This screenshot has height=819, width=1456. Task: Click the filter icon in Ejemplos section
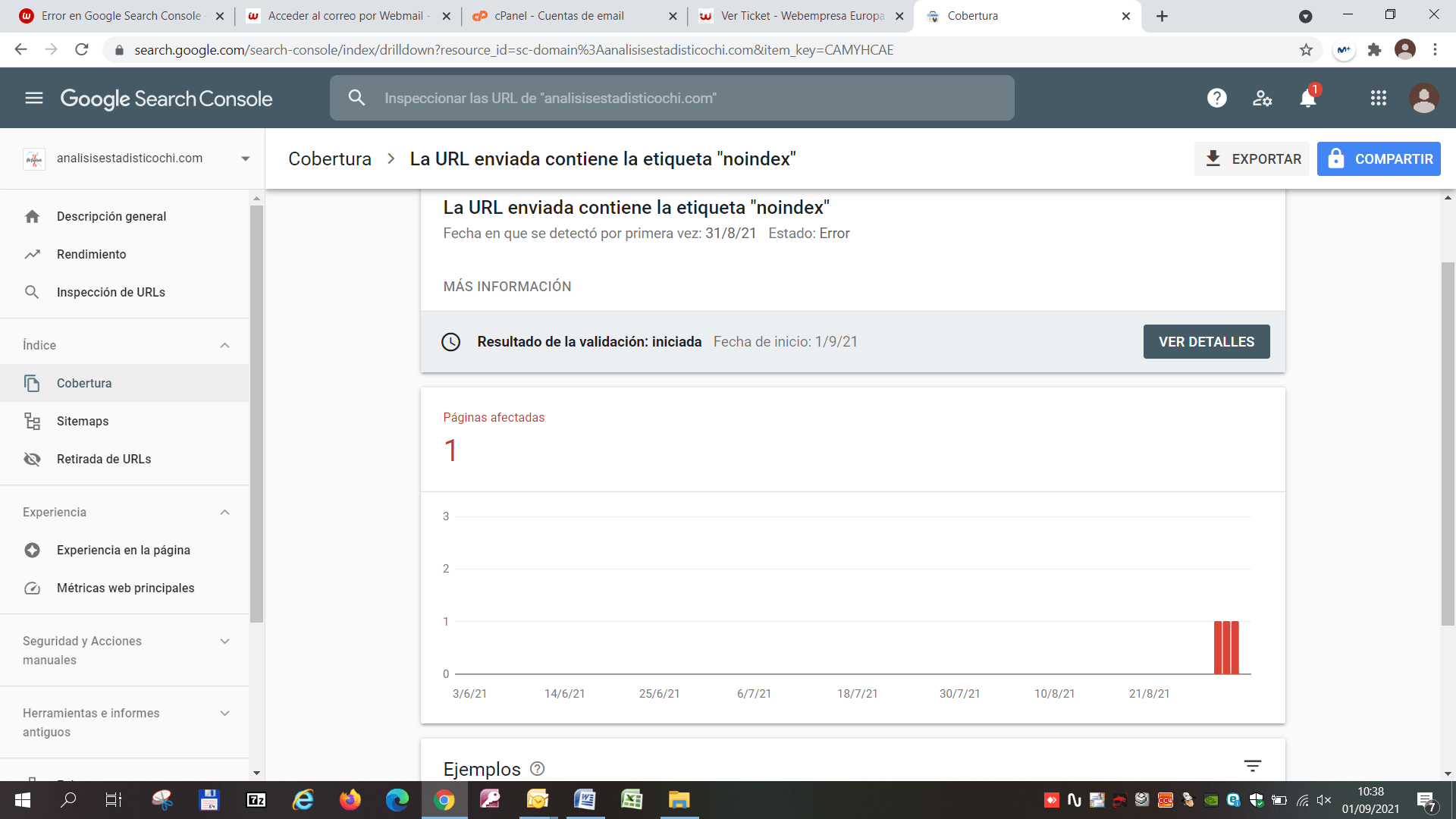pos(1252,766)
